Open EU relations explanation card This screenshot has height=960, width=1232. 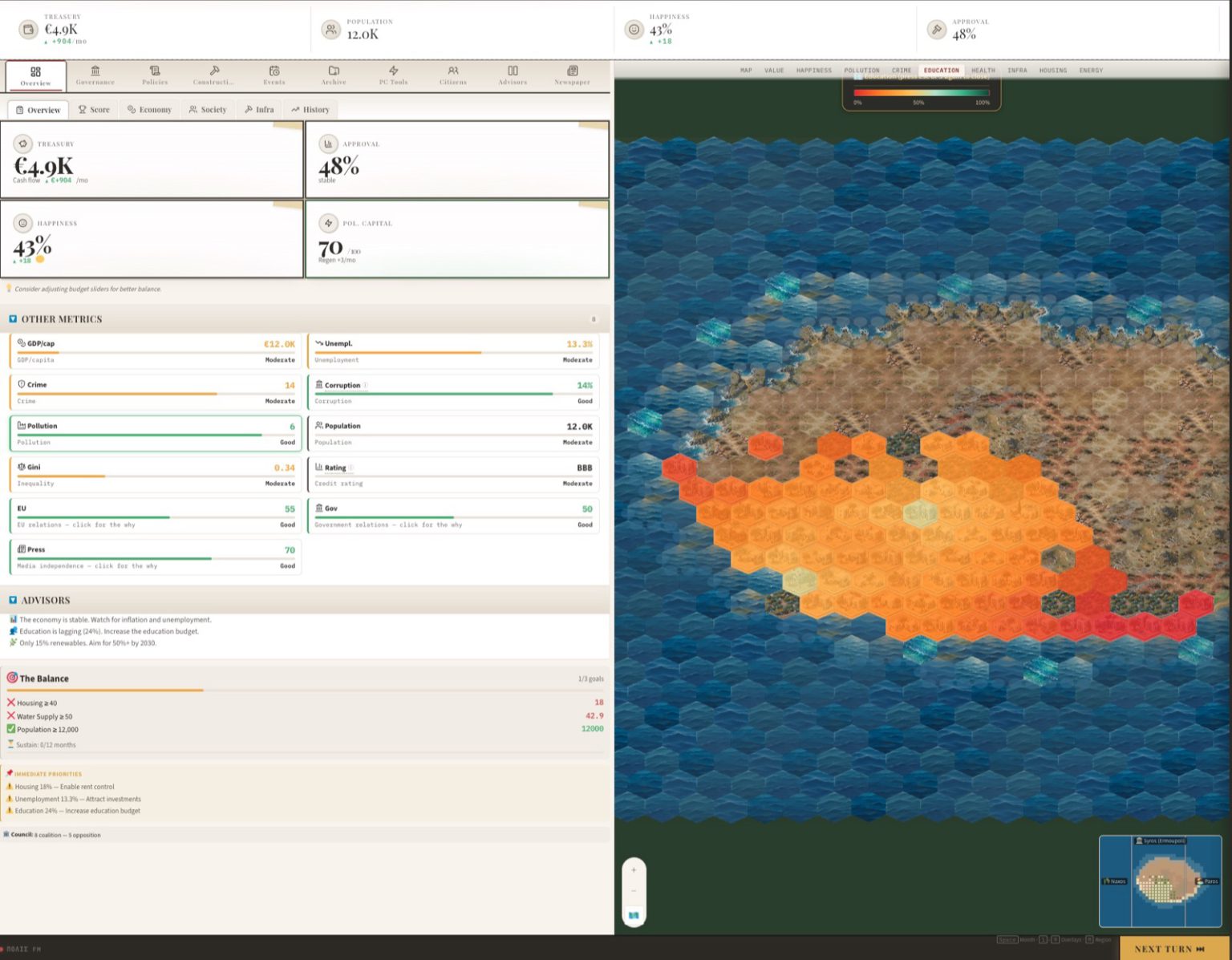pos(156,516)
